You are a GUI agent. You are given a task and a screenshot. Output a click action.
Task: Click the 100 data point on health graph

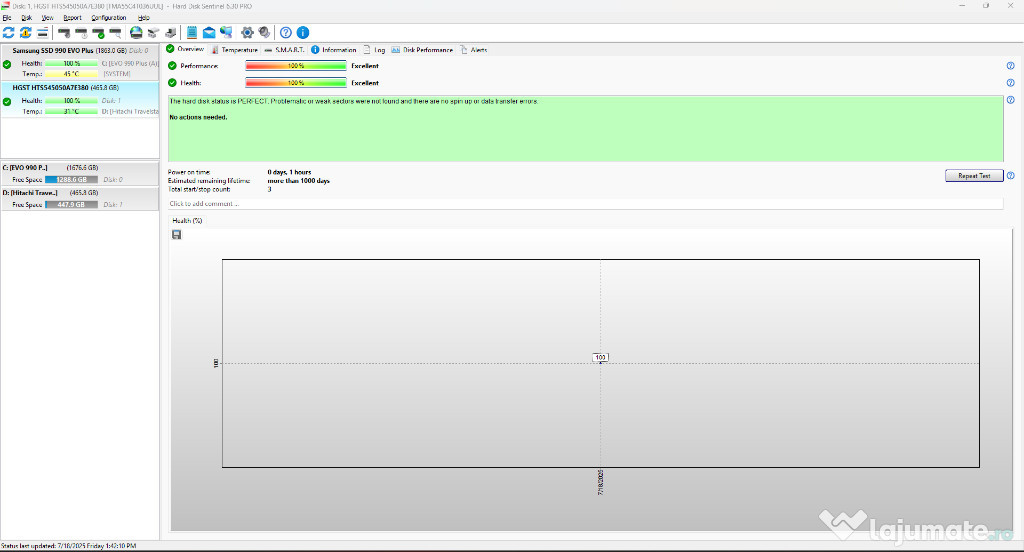pyautogui.click(x=600, y=357)
